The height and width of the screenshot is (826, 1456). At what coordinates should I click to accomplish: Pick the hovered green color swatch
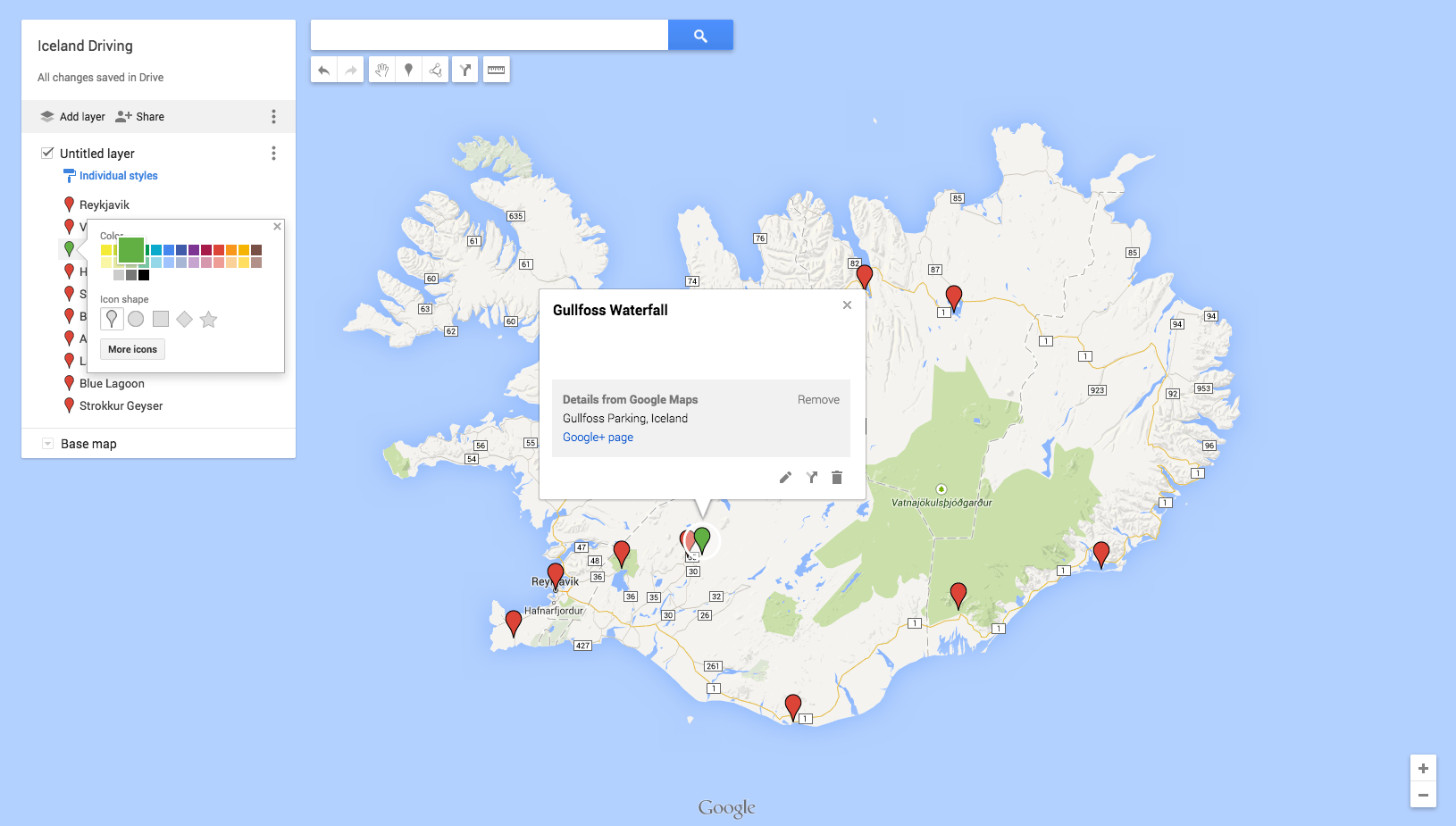coord(131,250)
